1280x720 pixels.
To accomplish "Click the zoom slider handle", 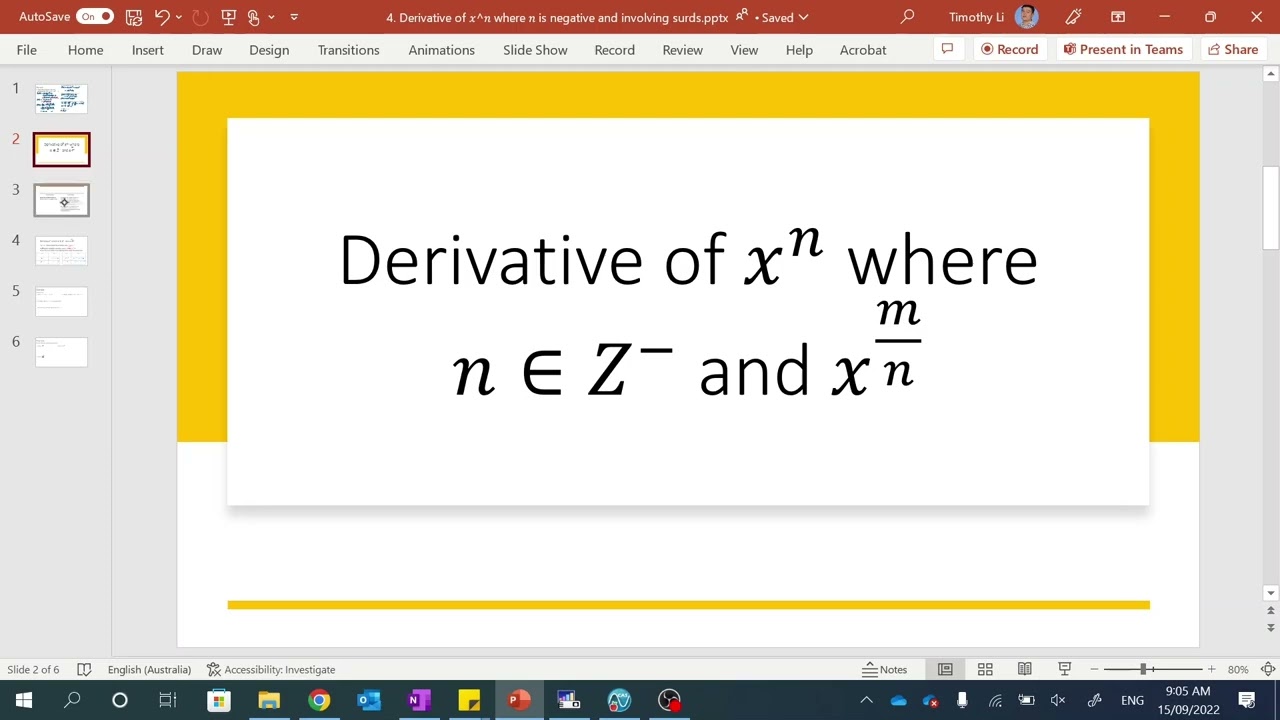I will coord(1143,670).
